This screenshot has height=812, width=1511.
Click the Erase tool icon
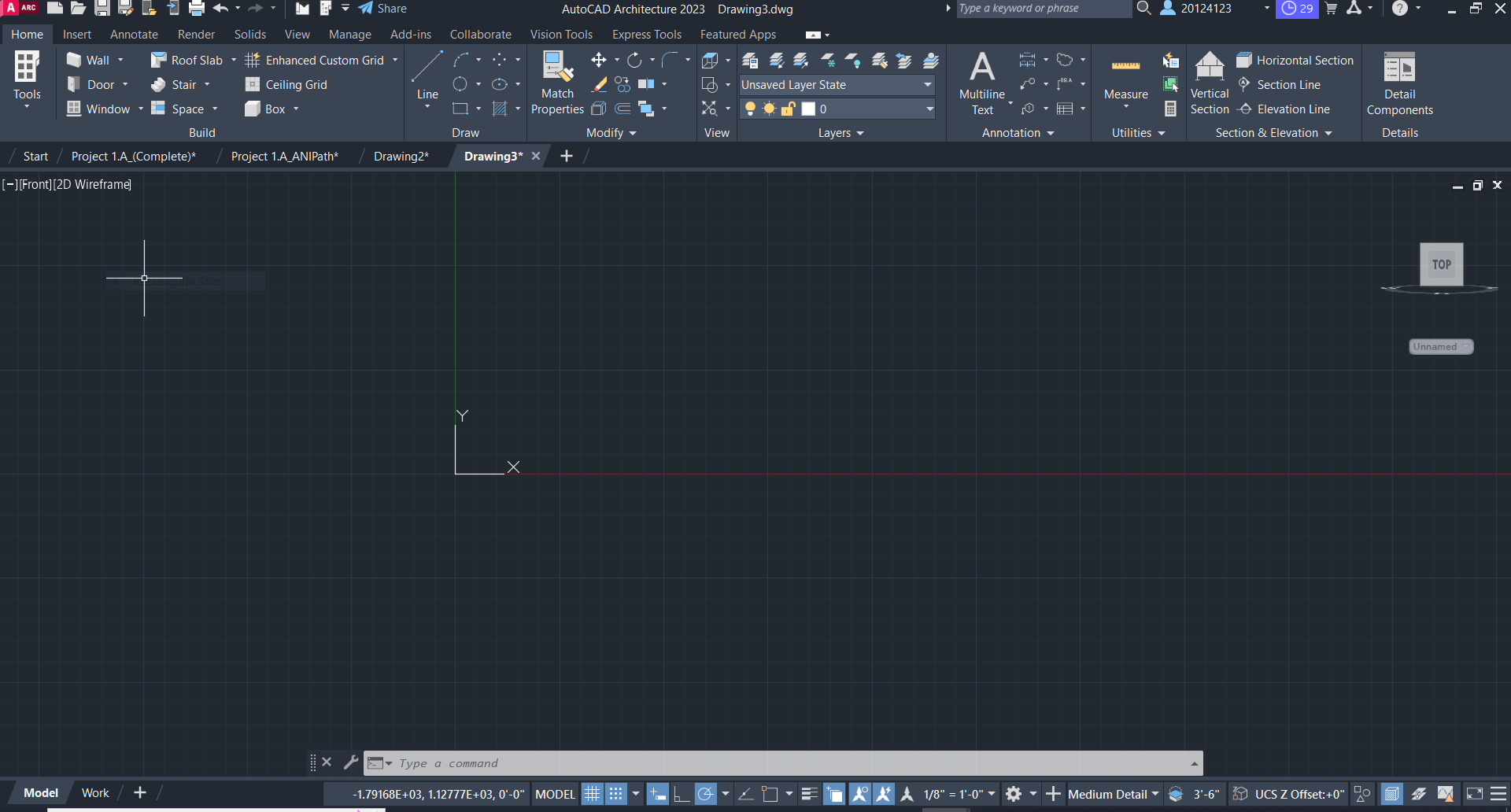(x=599, y=85)
